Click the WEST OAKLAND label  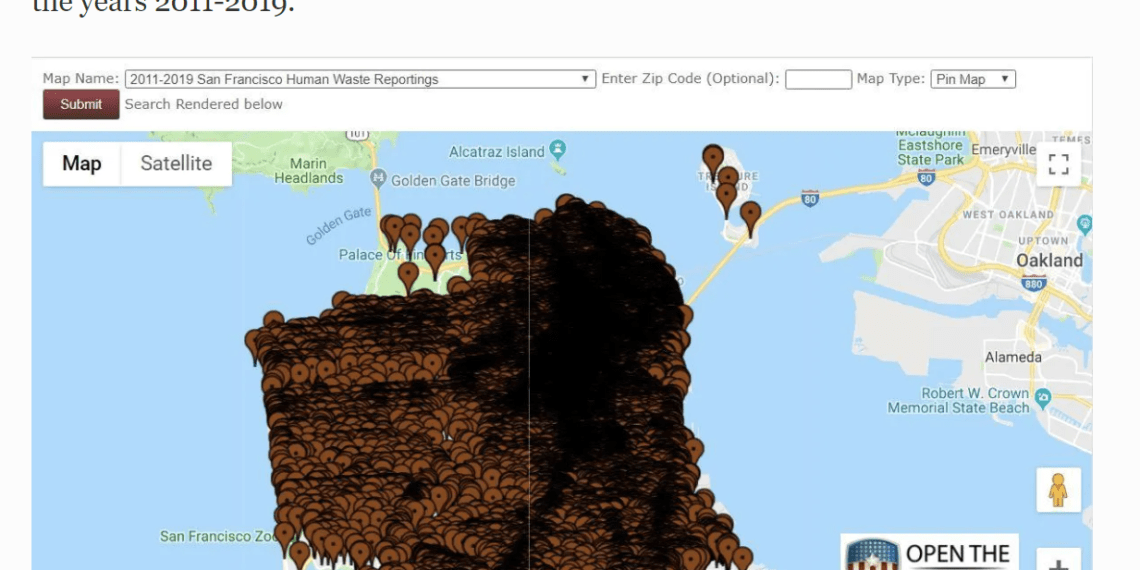(x=1008, y=214)
